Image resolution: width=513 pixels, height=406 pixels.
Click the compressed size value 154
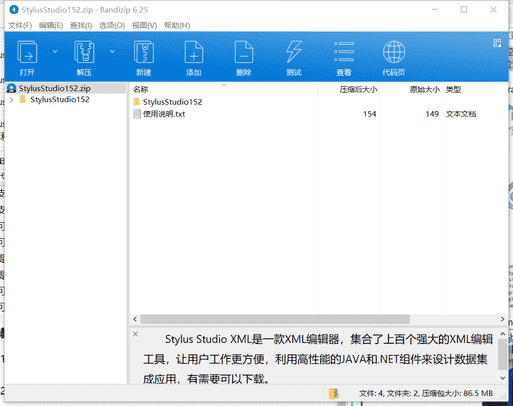[369, 114]
